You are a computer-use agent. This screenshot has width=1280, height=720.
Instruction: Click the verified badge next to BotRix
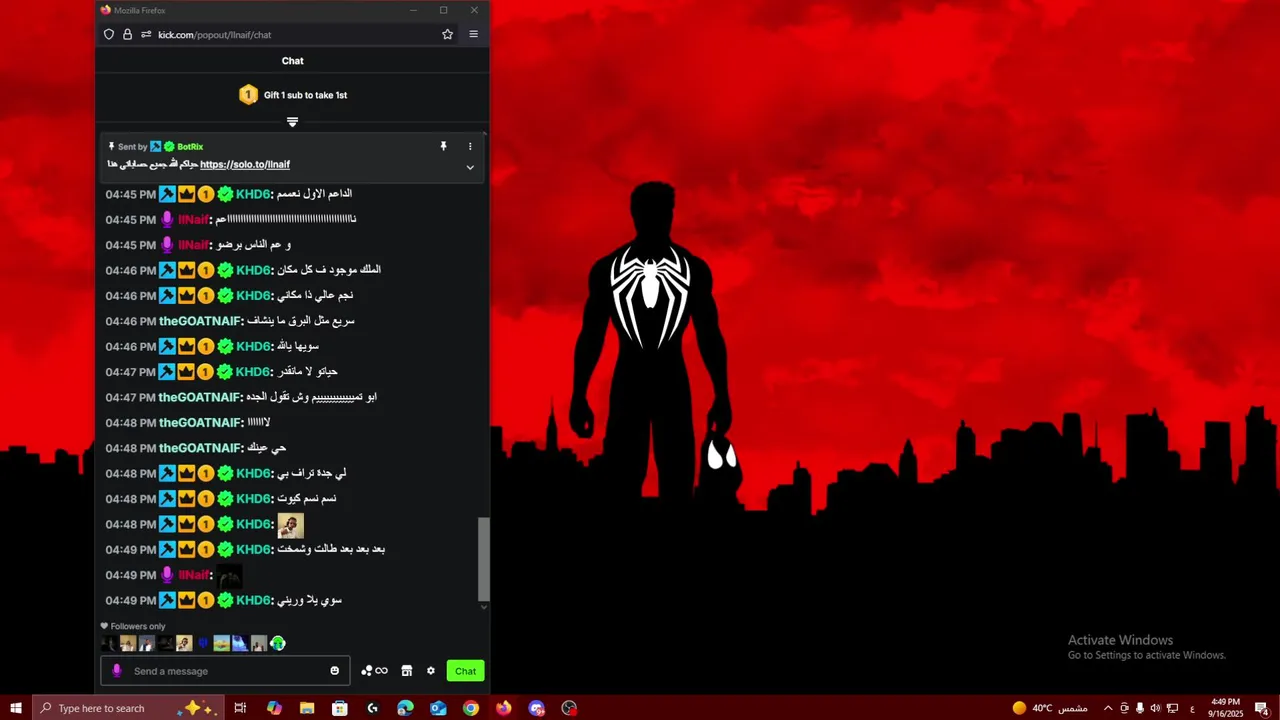point(169,147)
